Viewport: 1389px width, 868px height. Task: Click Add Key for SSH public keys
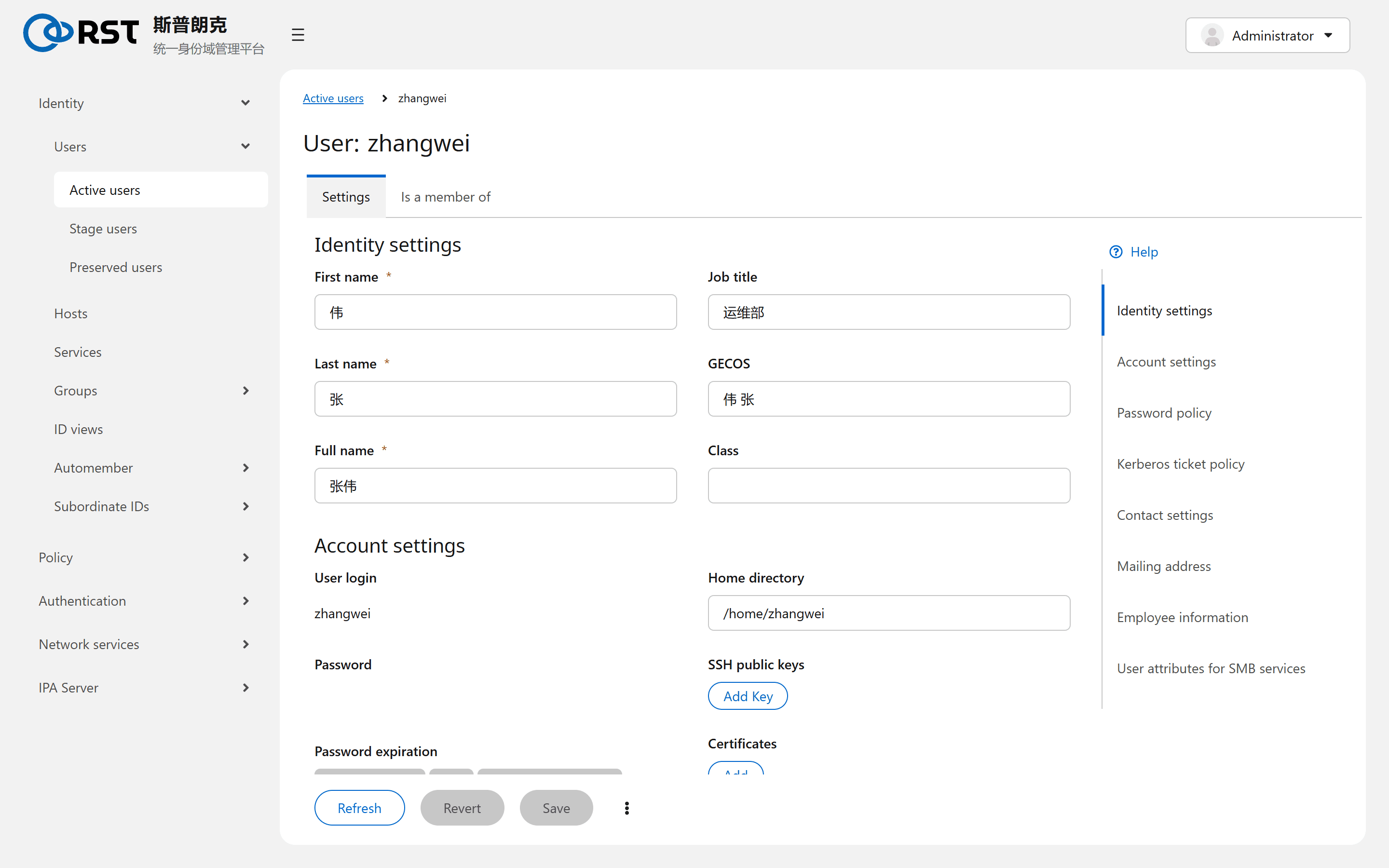pyautogui.click(x=748, y=696)
